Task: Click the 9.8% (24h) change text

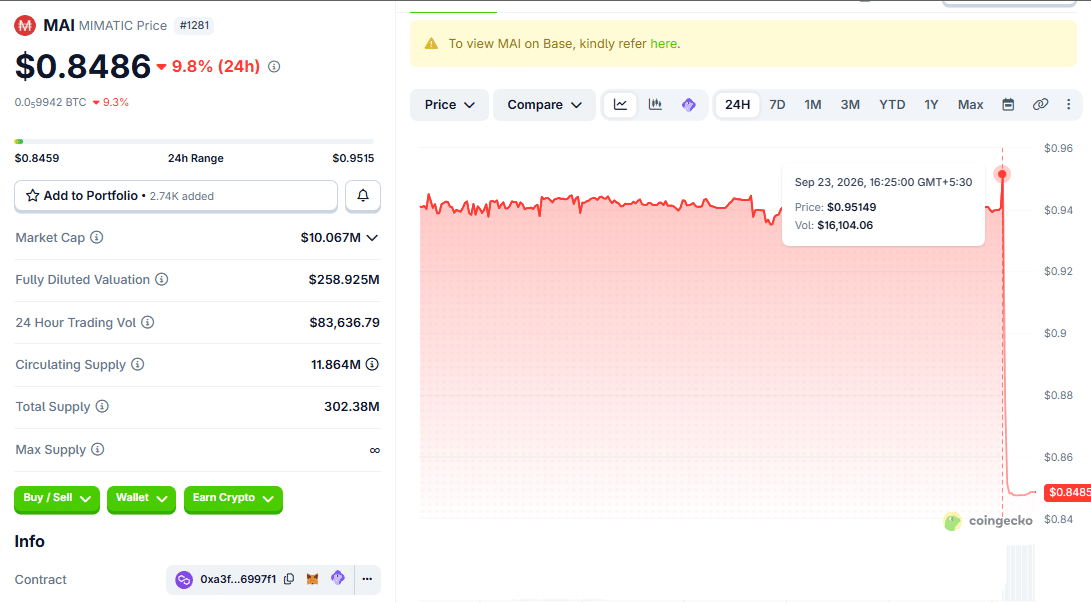Action: (216, 67)
